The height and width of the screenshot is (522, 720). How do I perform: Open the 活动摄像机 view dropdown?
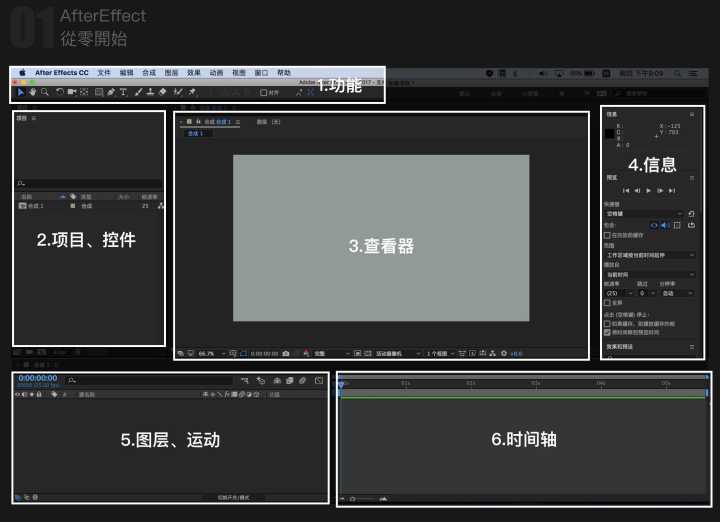coord(398,354)
